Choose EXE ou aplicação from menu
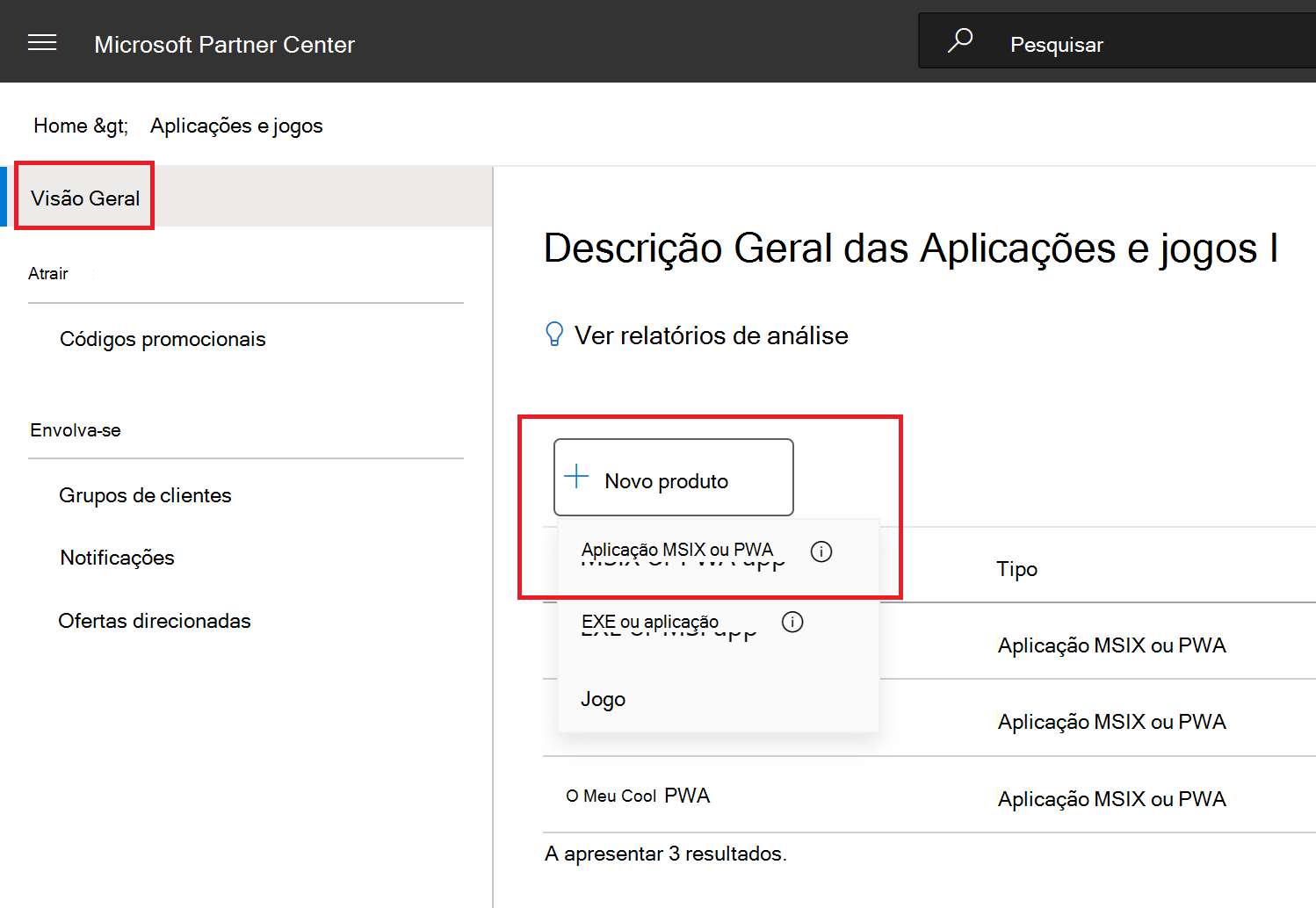Screen dimensions: 1316x908 coord(650,622)
